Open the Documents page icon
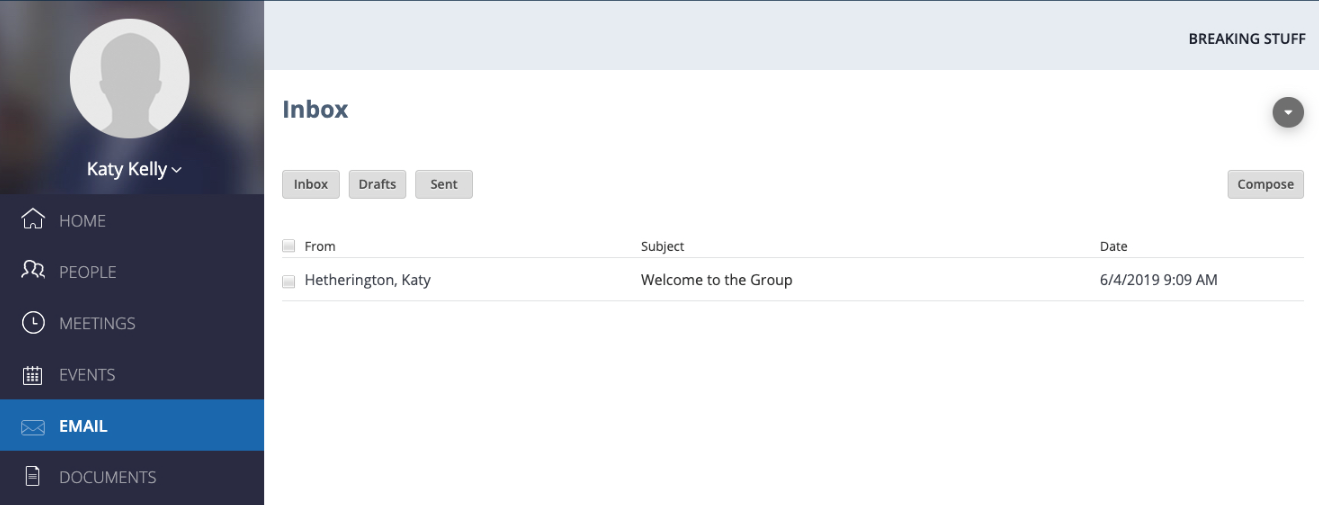The width and height of the screenshot is (1319, 505). coord(33,477)
